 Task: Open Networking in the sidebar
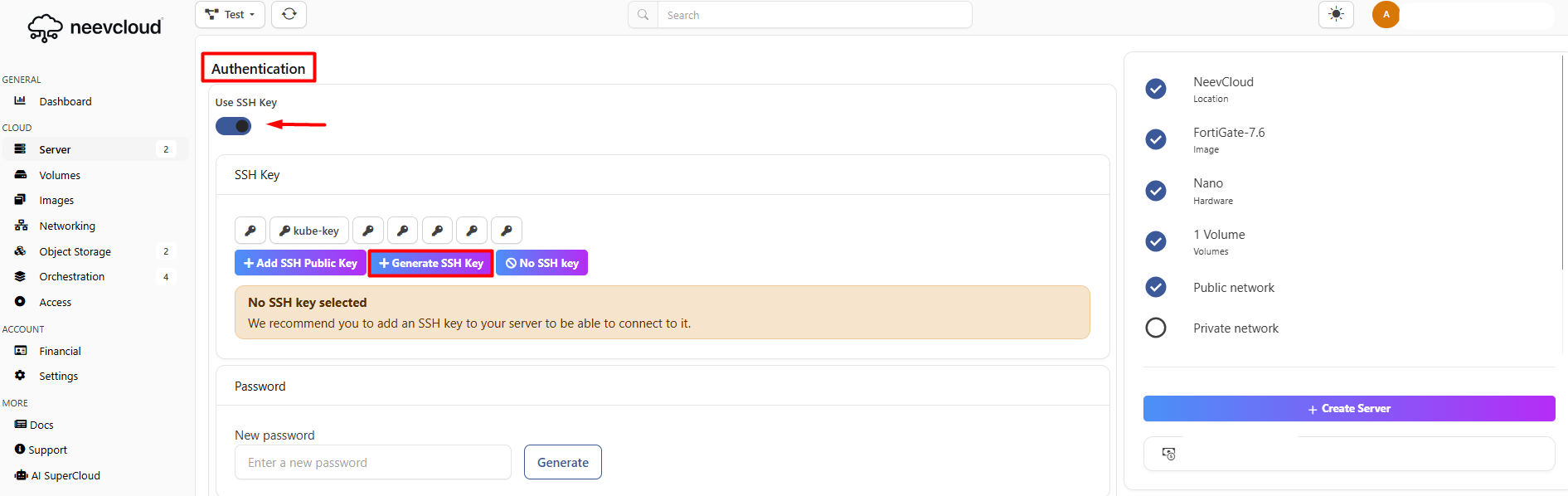[67, 226]
